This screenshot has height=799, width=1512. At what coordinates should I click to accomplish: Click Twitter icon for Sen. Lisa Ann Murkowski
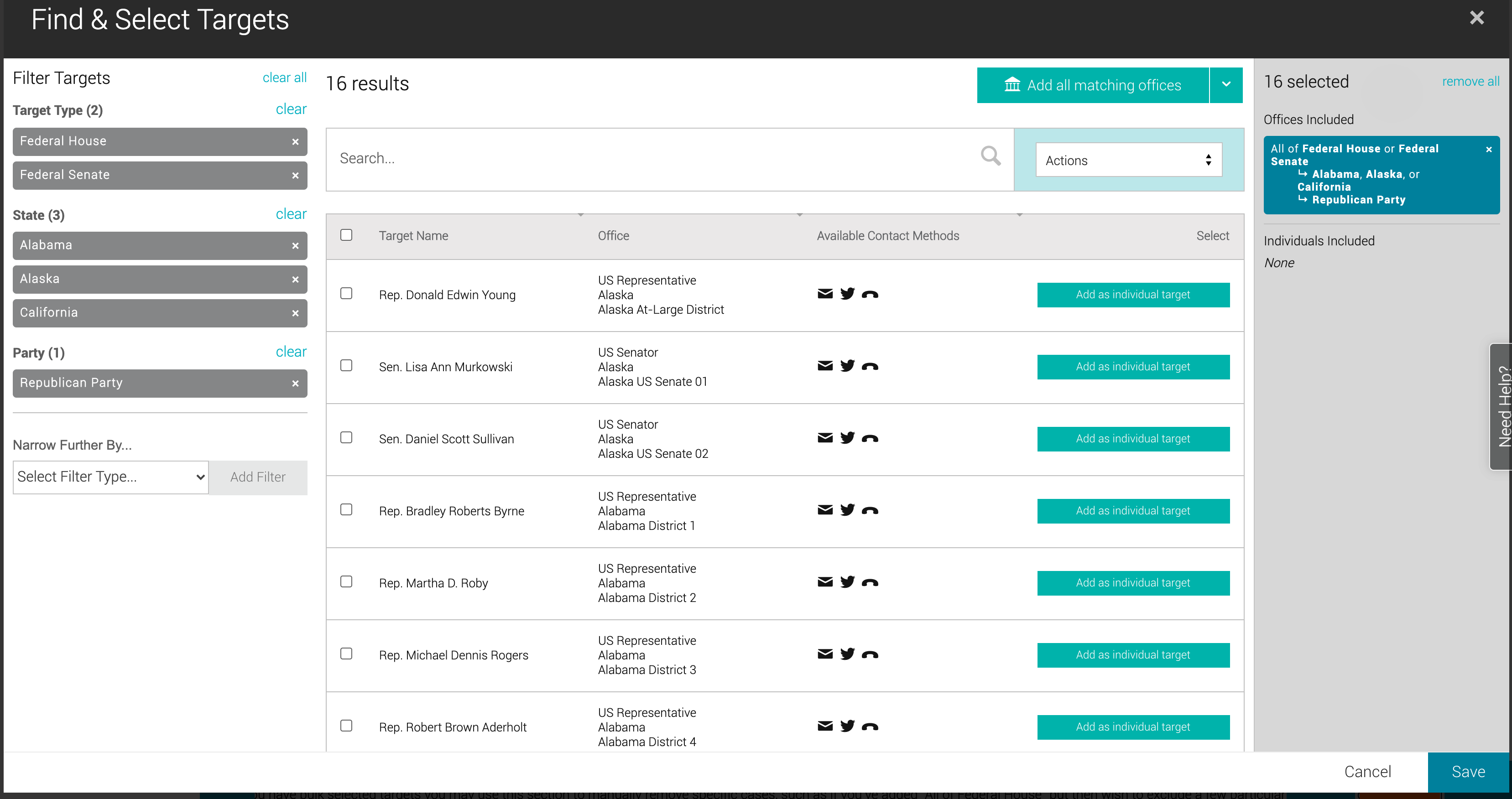pyautogui.click(x=848, y=366)
